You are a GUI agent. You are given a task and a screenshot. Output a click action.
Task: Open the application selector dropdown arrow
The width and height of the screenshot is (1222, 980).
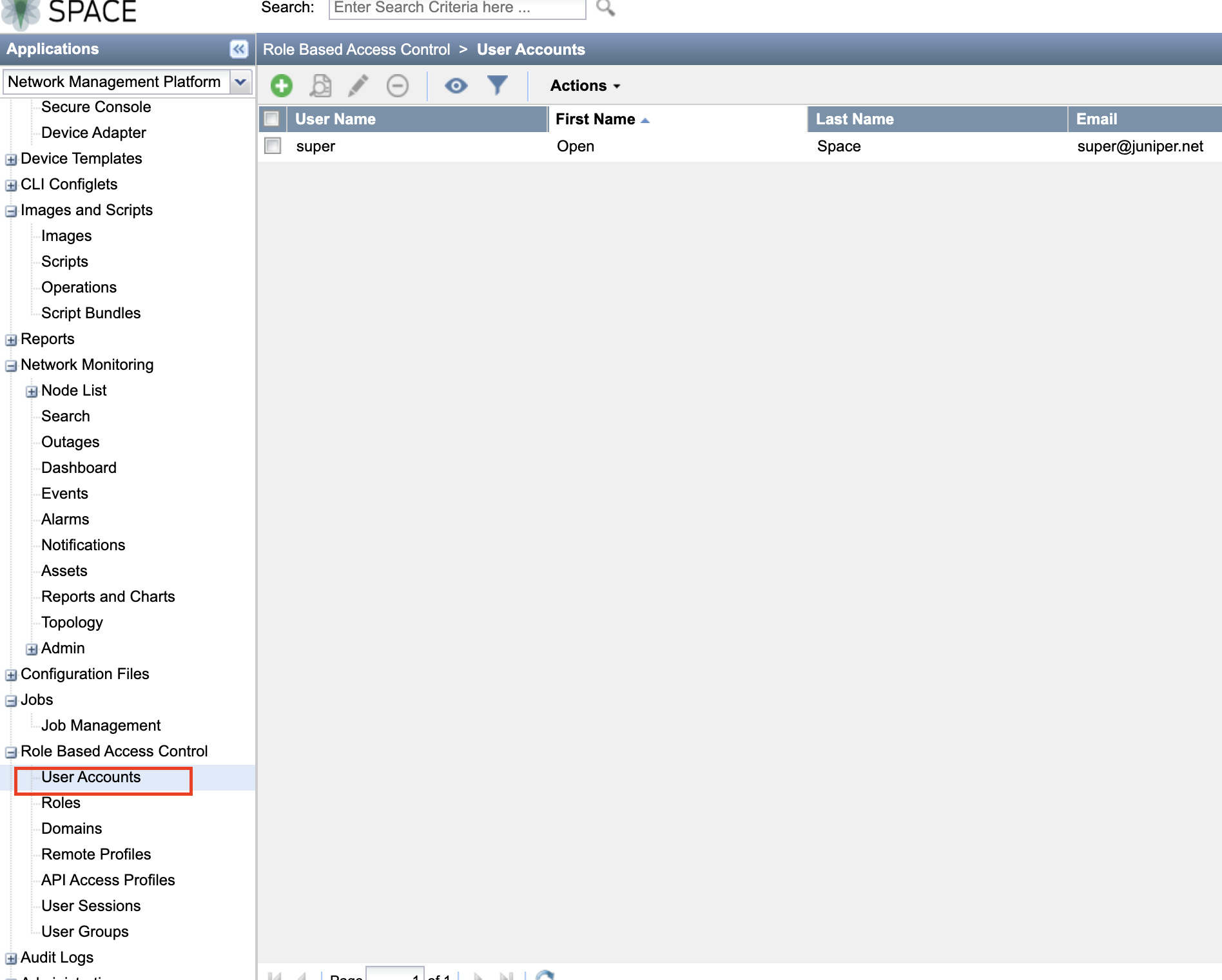(241, 82)
